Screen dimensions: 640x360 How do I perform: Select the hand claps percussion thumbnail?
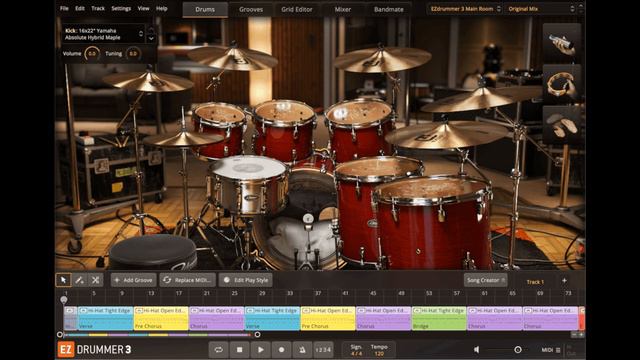point(562,125)
